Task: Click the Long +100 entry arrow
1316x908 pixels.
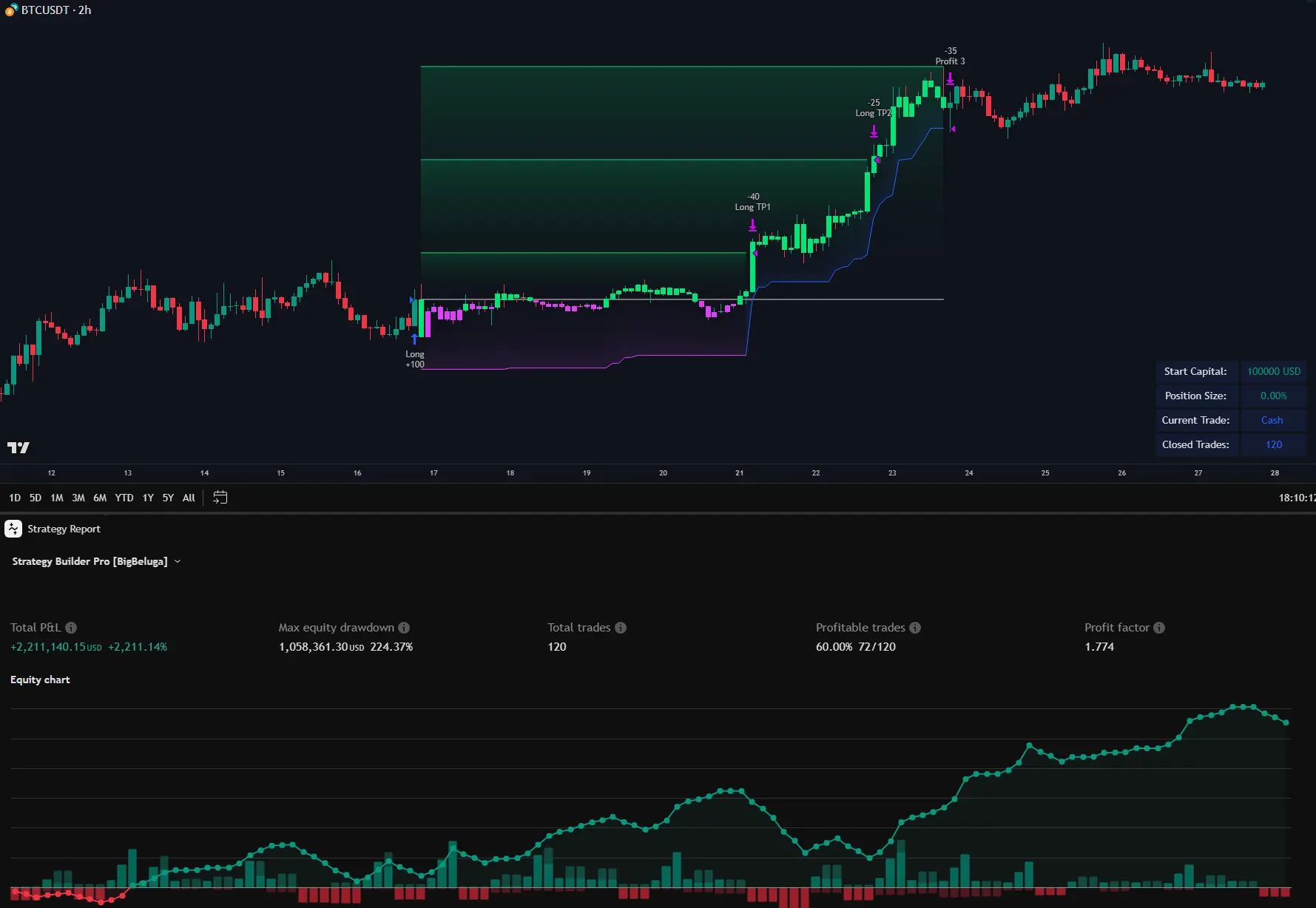Action: coord(414,339)
